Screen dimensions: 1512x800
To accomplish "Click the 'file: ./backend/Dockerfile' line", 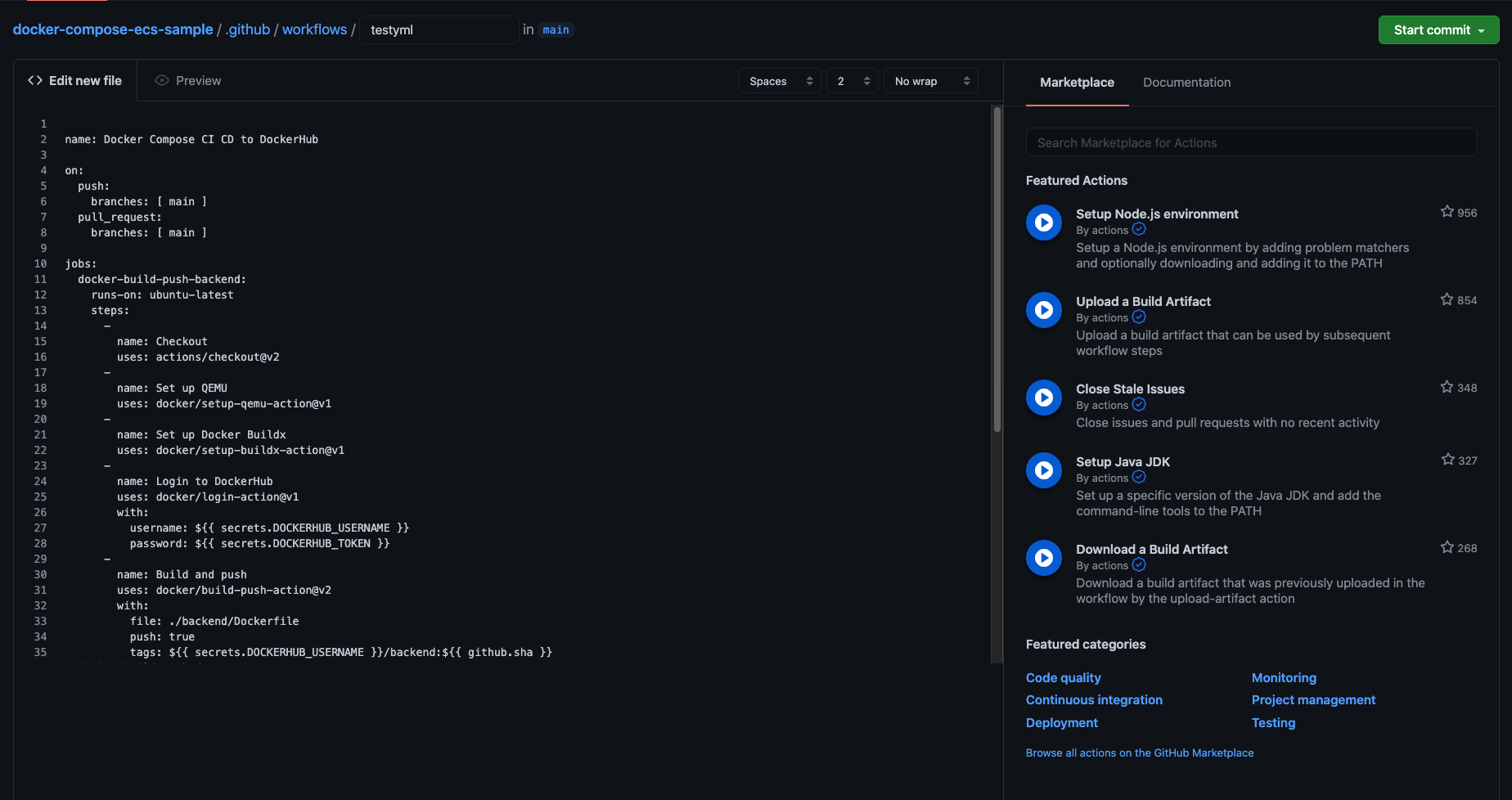I will coord(214,621).
